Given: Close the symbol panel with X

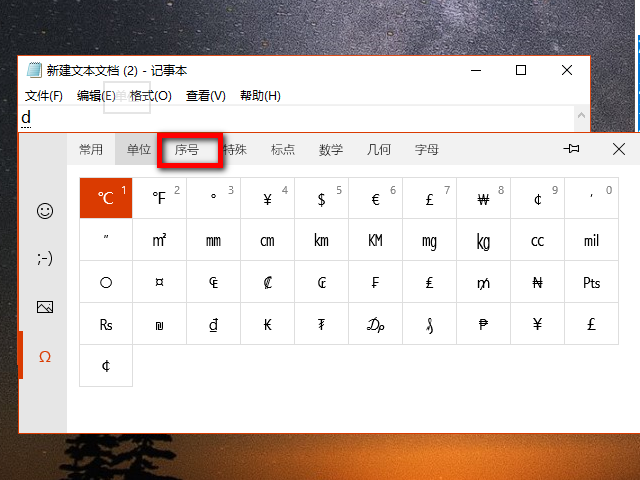Looking at the screenshot, I should click(x=619, y=149).
